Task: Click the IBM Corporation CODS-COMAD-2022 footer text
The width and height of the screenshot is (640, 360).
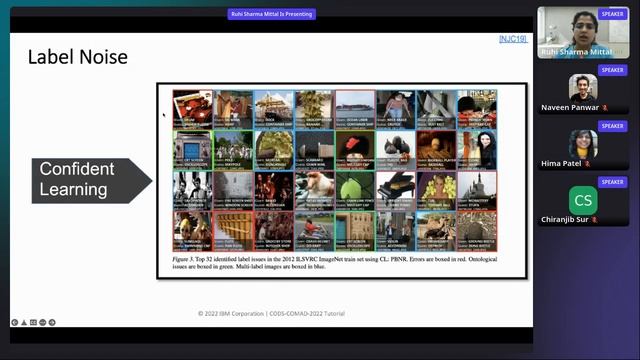Action: pos(271,313)
